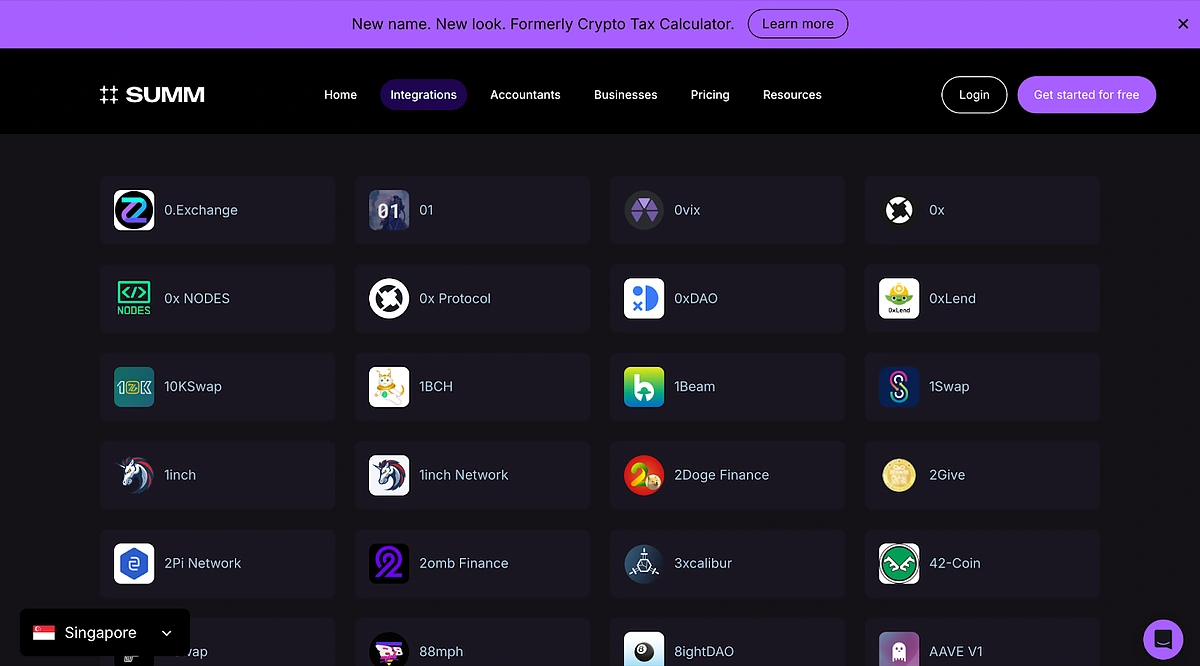Click the SUMM logo
Image resolution: width=1200 pixels, height=666 pixels.
pos(152,94)
